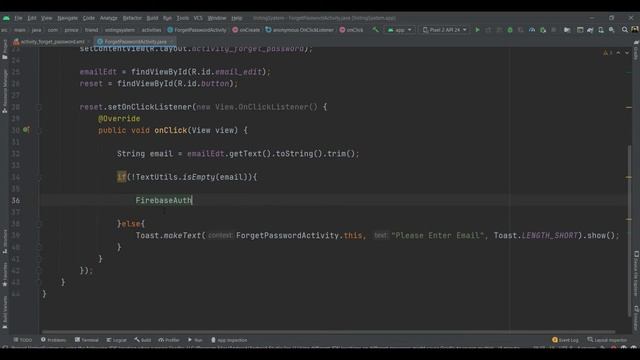Click the activities breadcrumb folder

pos(151,30)
